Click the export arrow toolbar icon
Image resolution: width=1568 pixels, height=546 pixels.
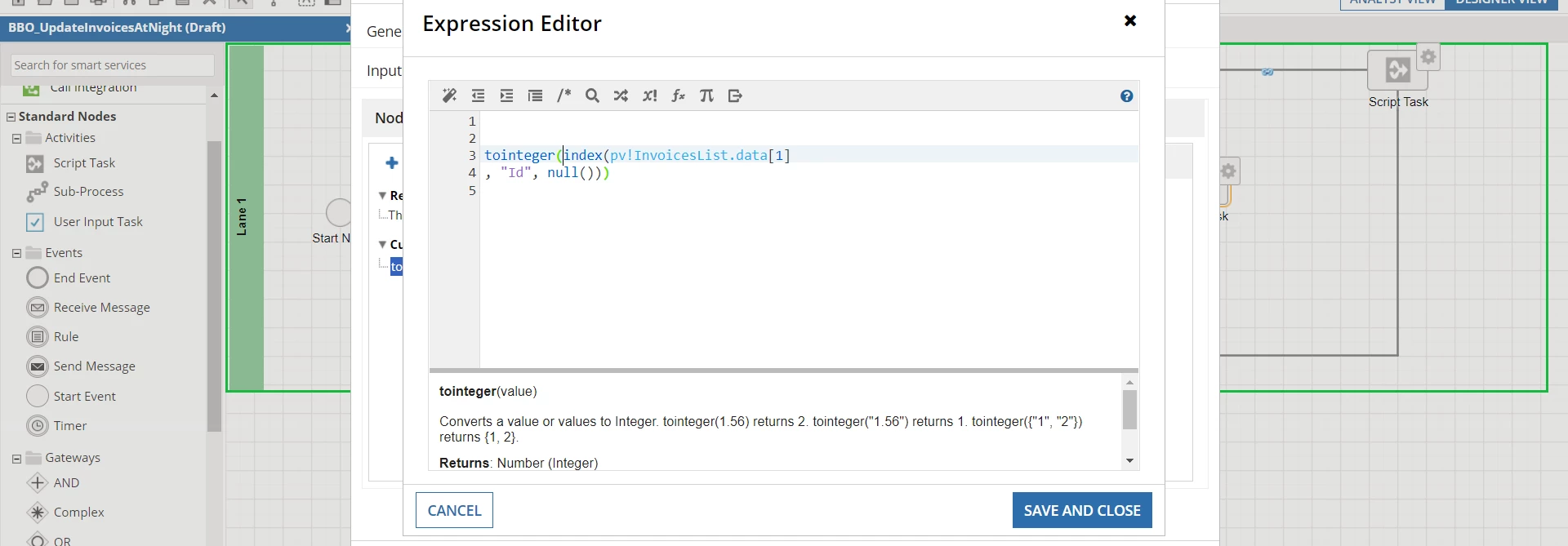(x=735, y=96)
